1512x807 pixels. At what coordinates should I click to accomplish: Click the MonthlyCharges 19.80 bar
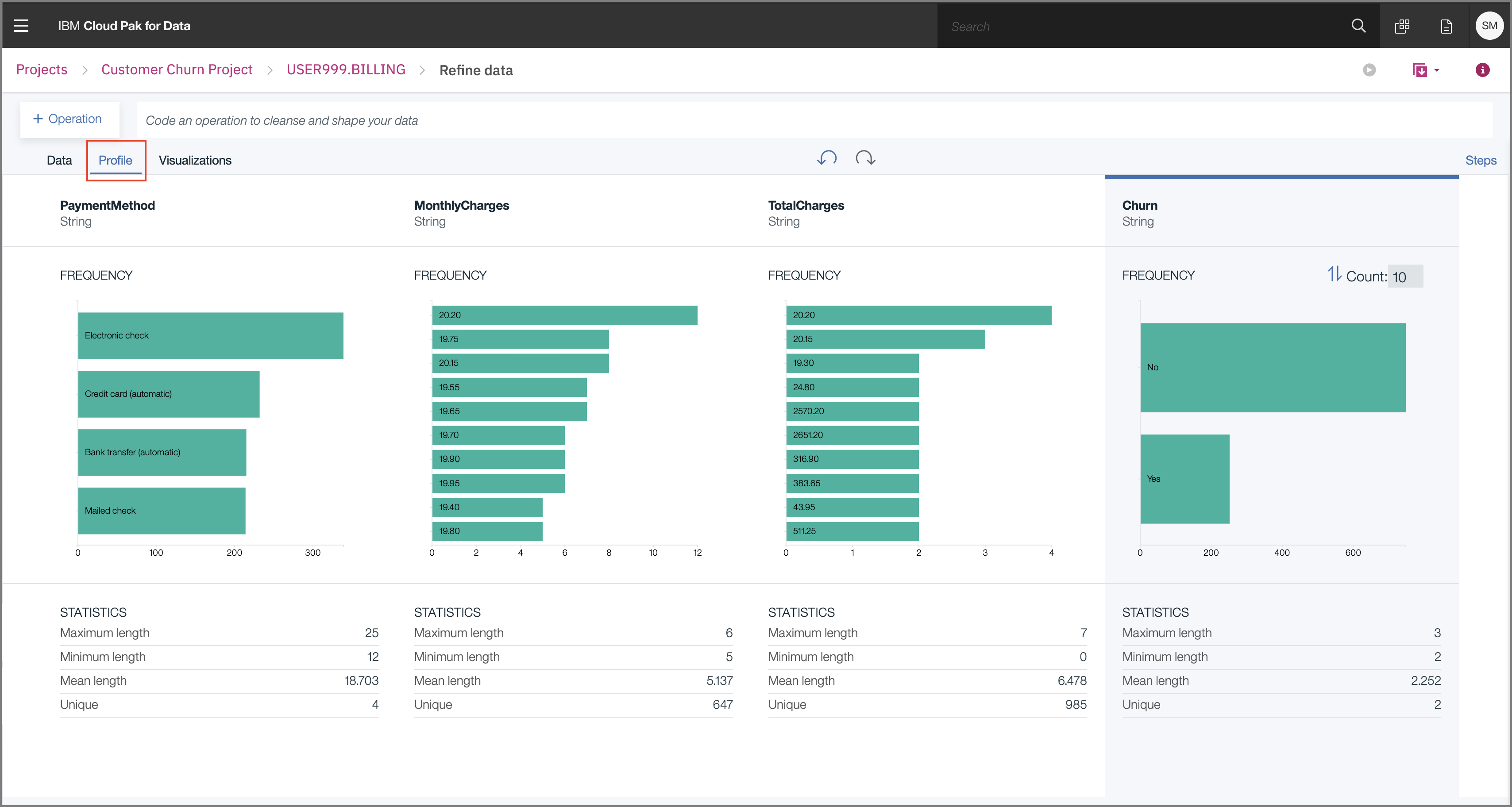coord(487,531)
